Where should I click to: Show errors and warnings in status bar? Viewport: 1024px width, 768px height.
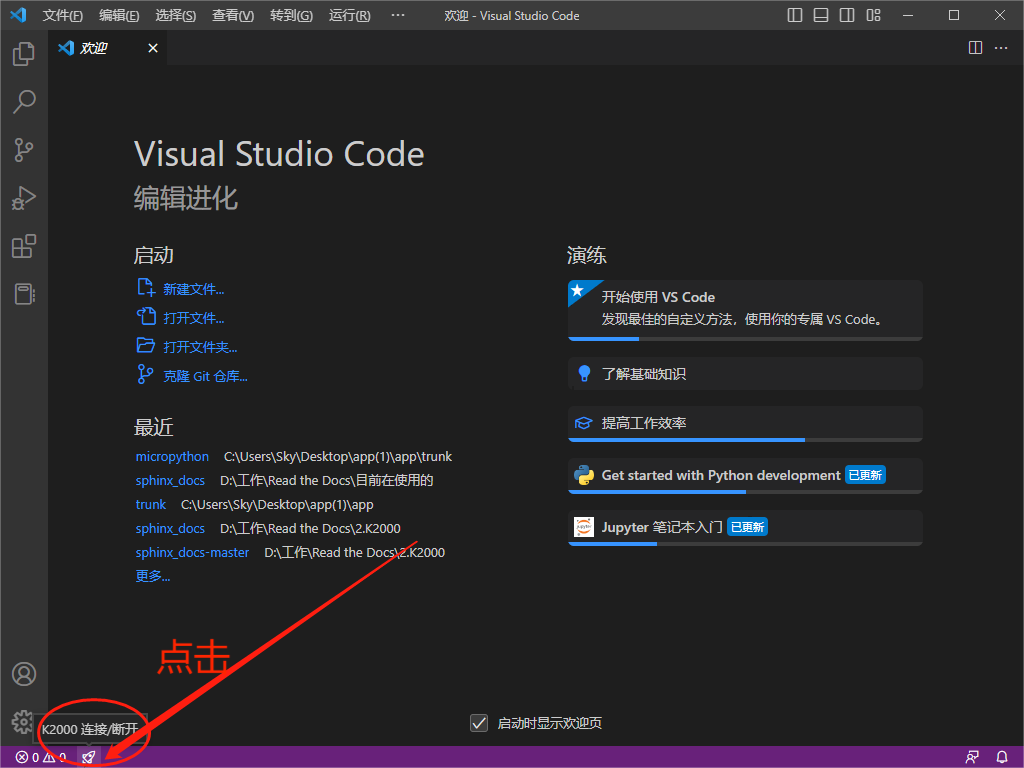(40, 757)
